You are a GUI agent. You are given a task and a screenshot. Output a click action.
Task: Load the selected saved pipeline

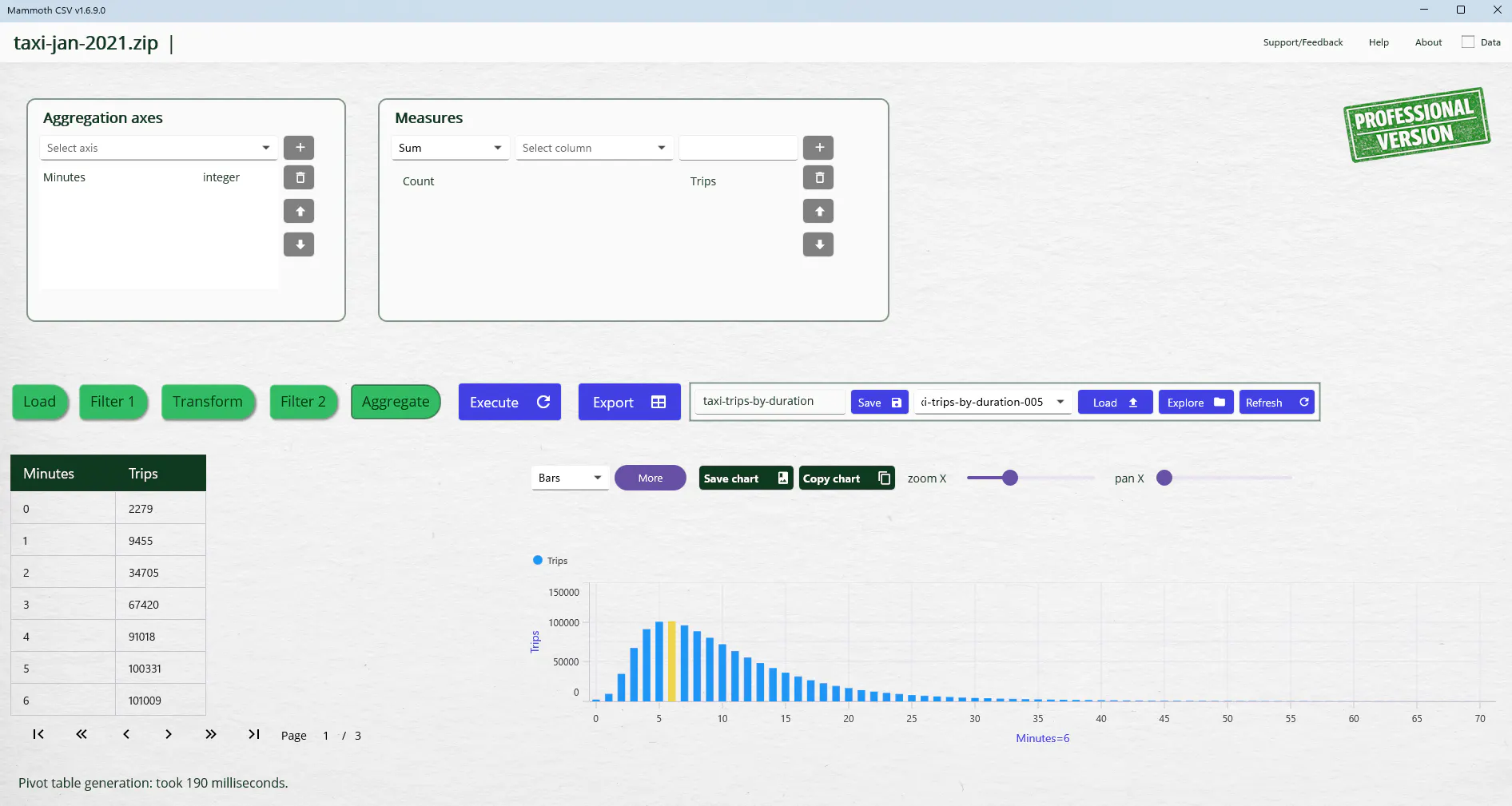pyautogui.click(x=1115, y=402)
